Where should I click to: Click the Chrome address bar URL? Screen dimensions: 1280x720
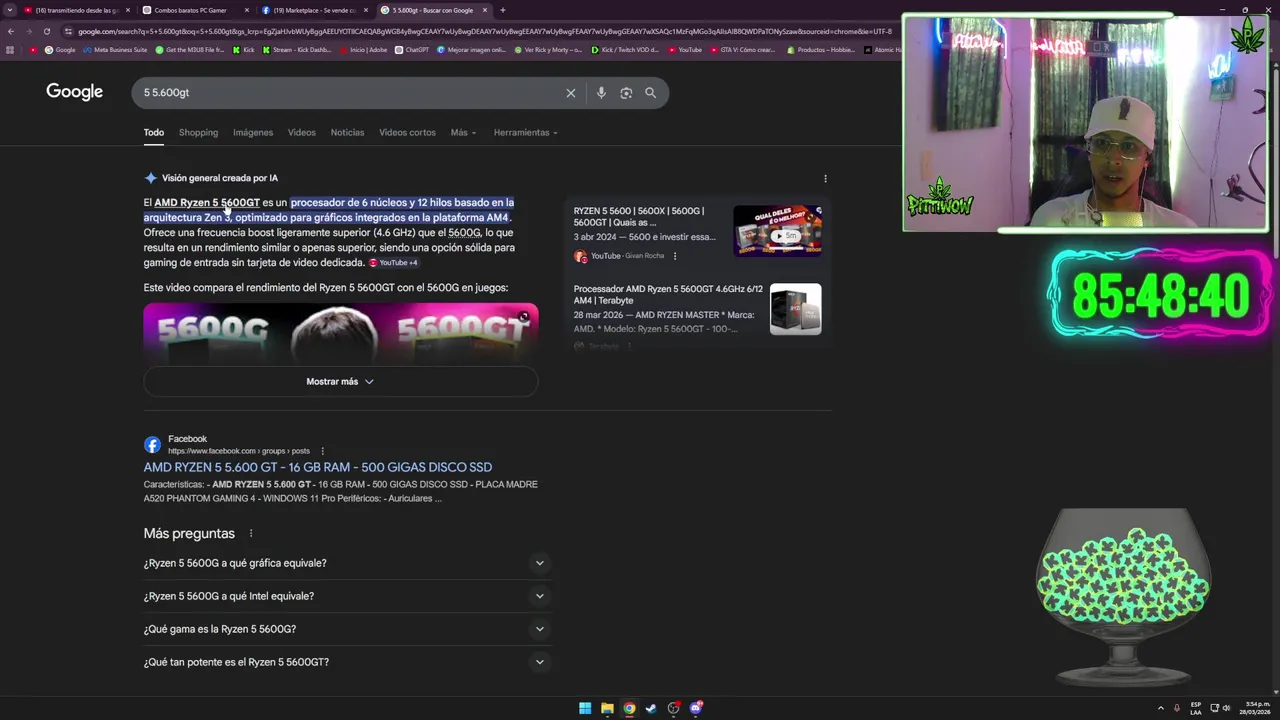click(485, 31)
